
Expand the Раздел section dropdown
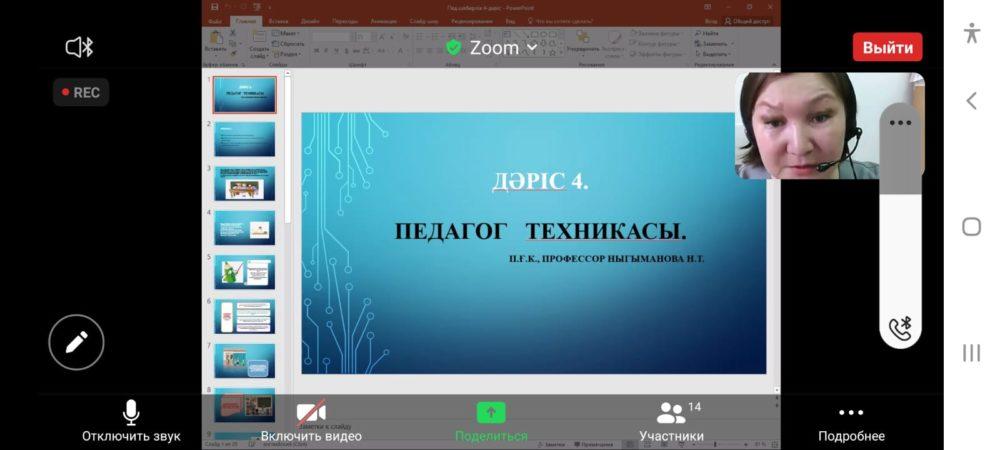click(286, 54)
